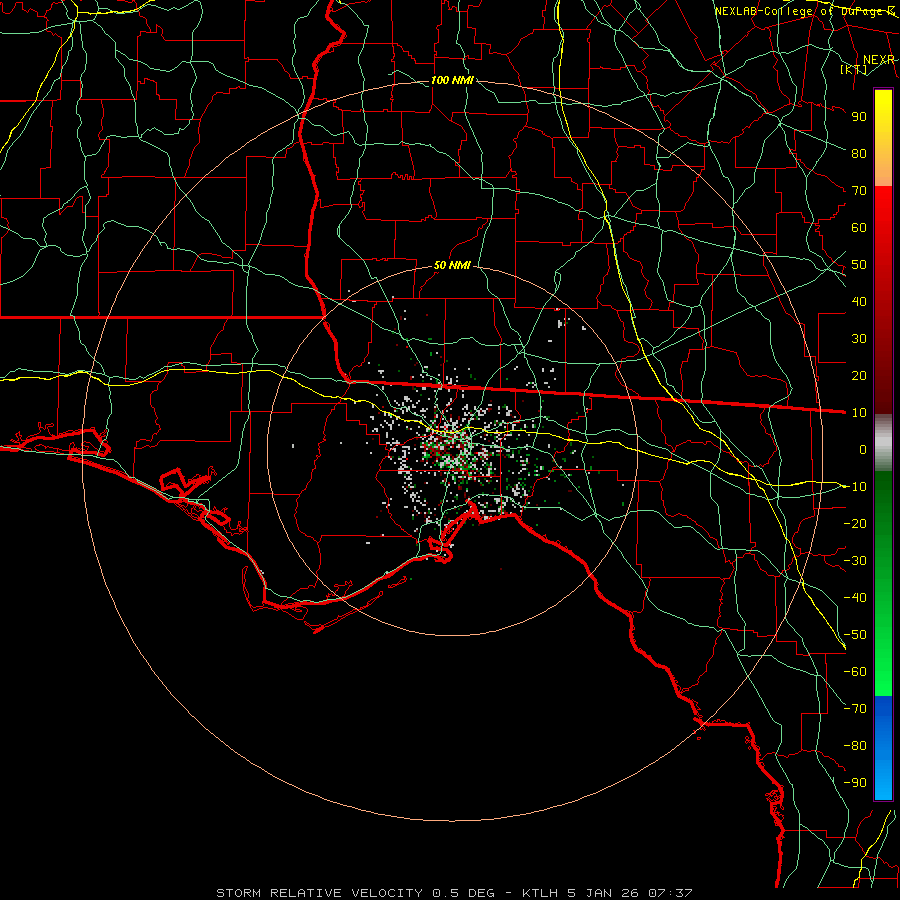This screenshot has height=900, width=900.
Task: Click the "-40" velocity scale label
Action: click(x=856, y=598)
